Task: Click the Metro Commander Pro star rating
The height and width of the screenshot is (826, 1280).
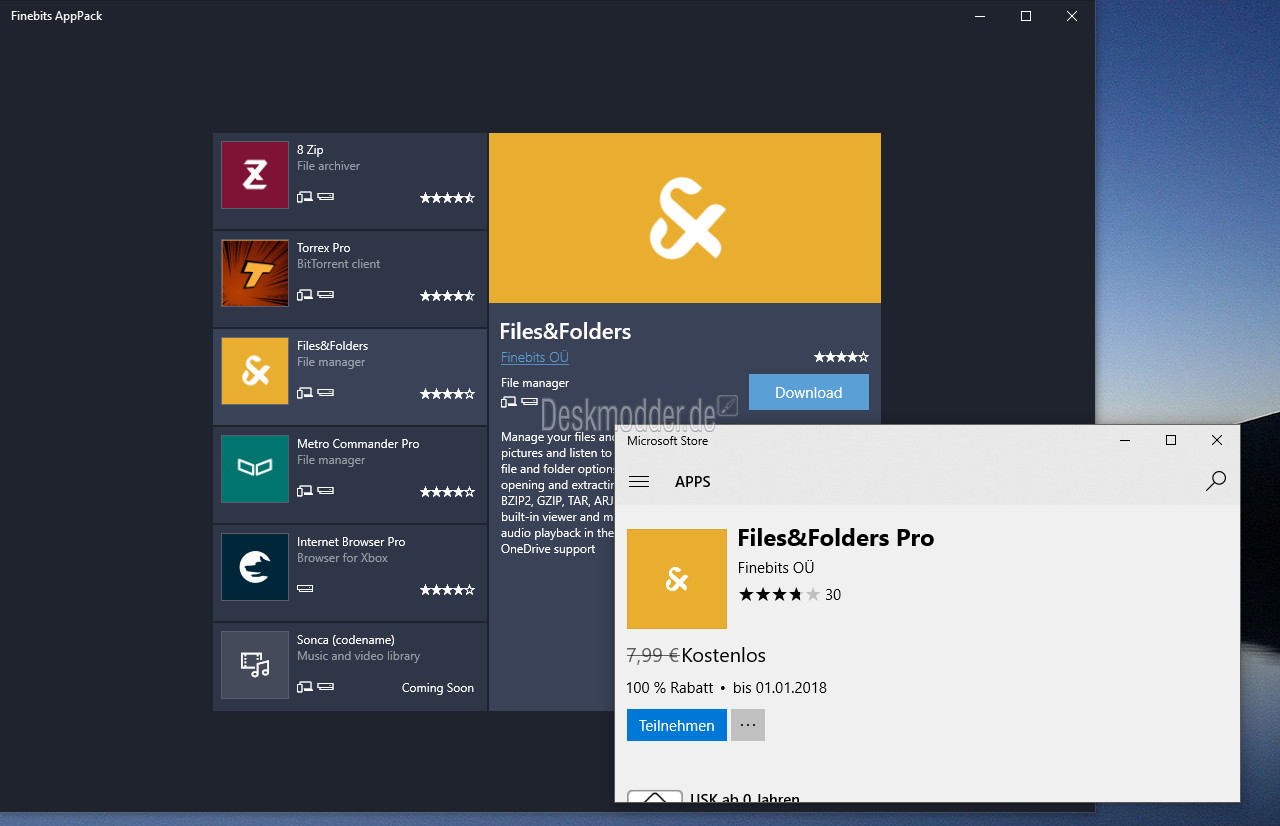Action: point(447,492)
